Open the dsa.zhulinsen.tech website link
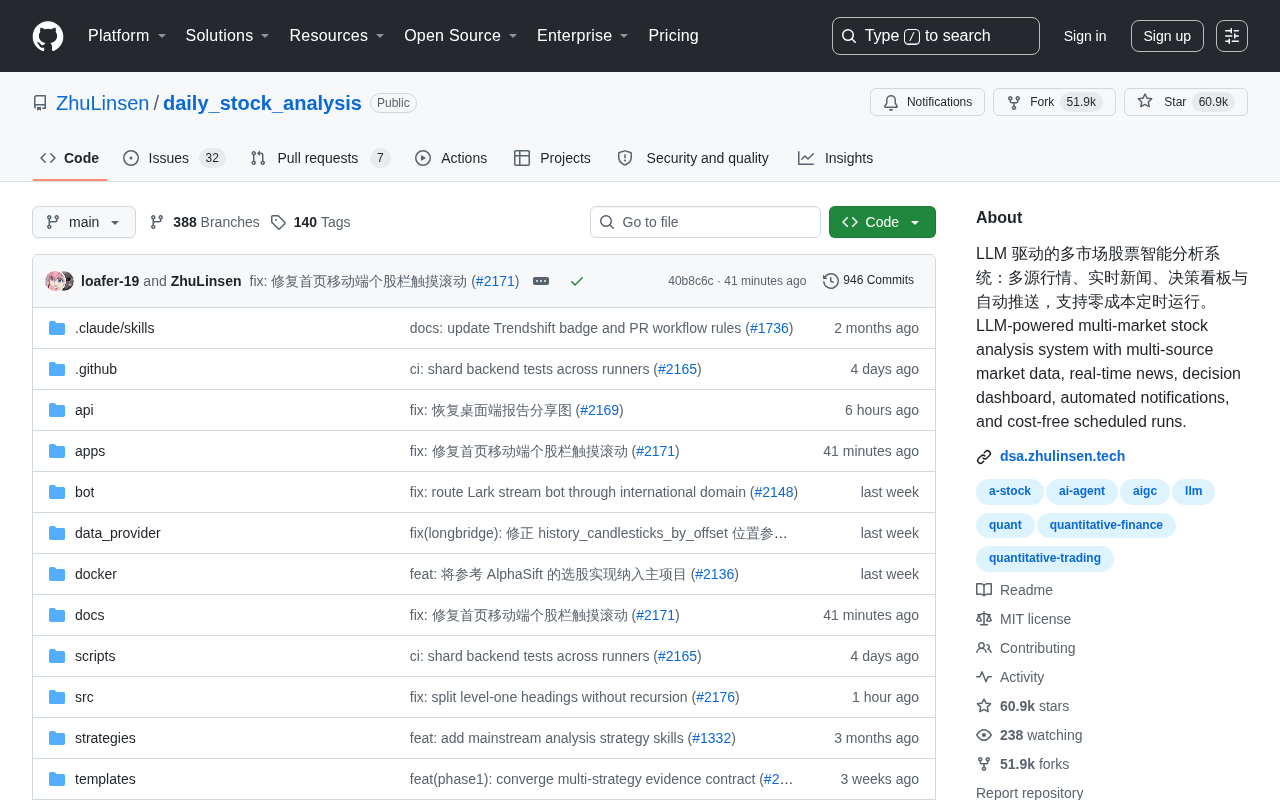The width and height of the screenshot is (1280, 800). (x=1062, y=456)
